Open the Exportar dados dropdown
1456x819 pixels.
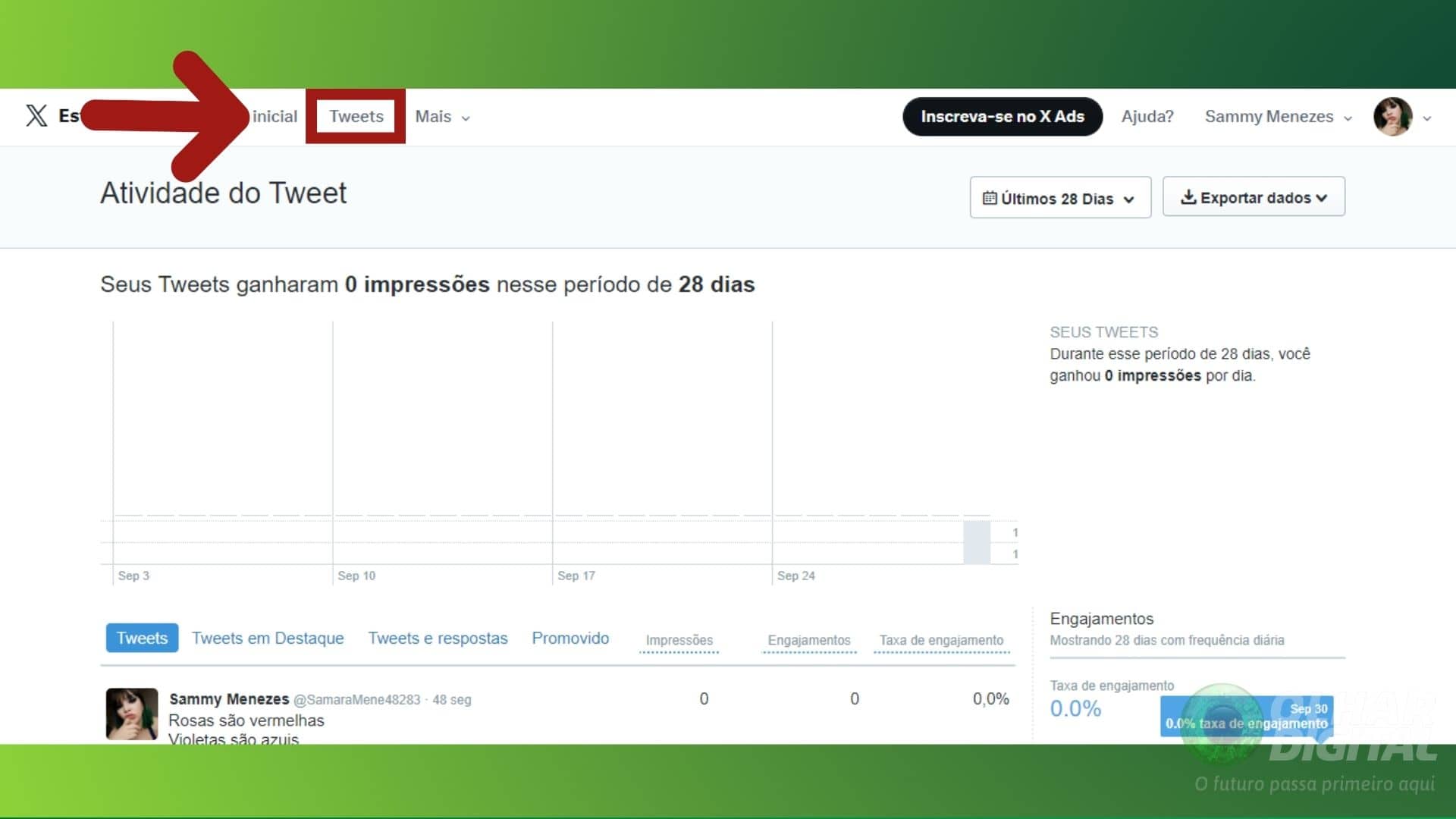click(1254, 197)
